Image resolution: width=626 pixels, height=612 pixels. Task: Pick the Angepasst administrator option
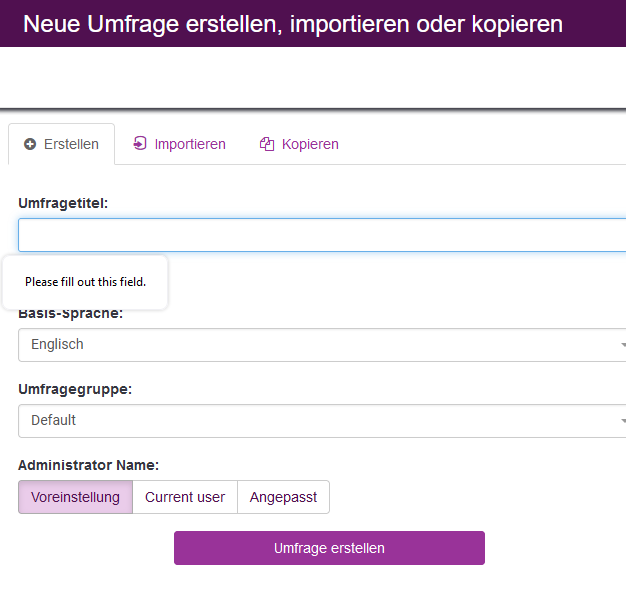tap(283, 497)
